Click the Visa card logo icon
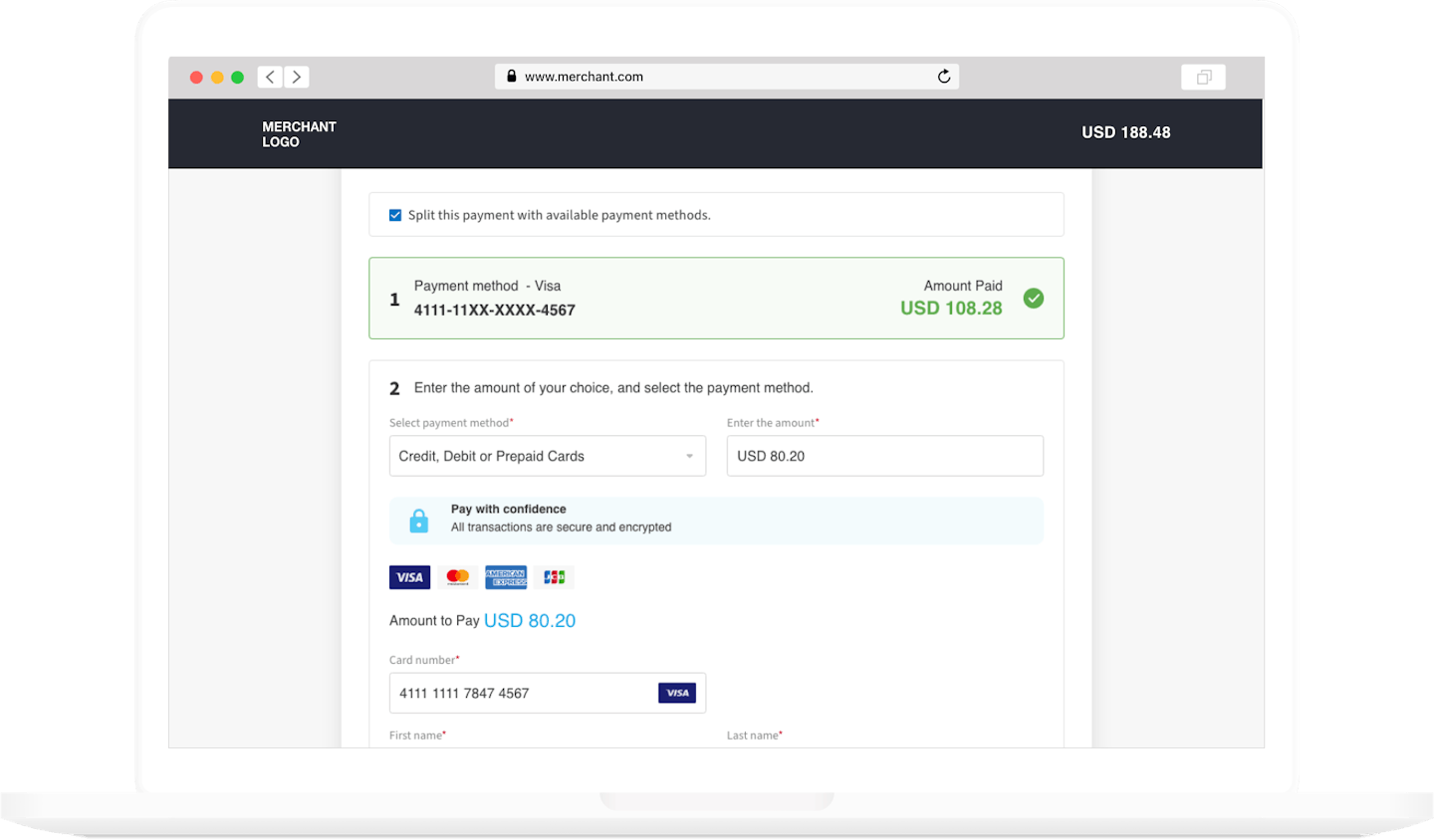This screenshot has height=840, width=1434. tap(409, 577)
